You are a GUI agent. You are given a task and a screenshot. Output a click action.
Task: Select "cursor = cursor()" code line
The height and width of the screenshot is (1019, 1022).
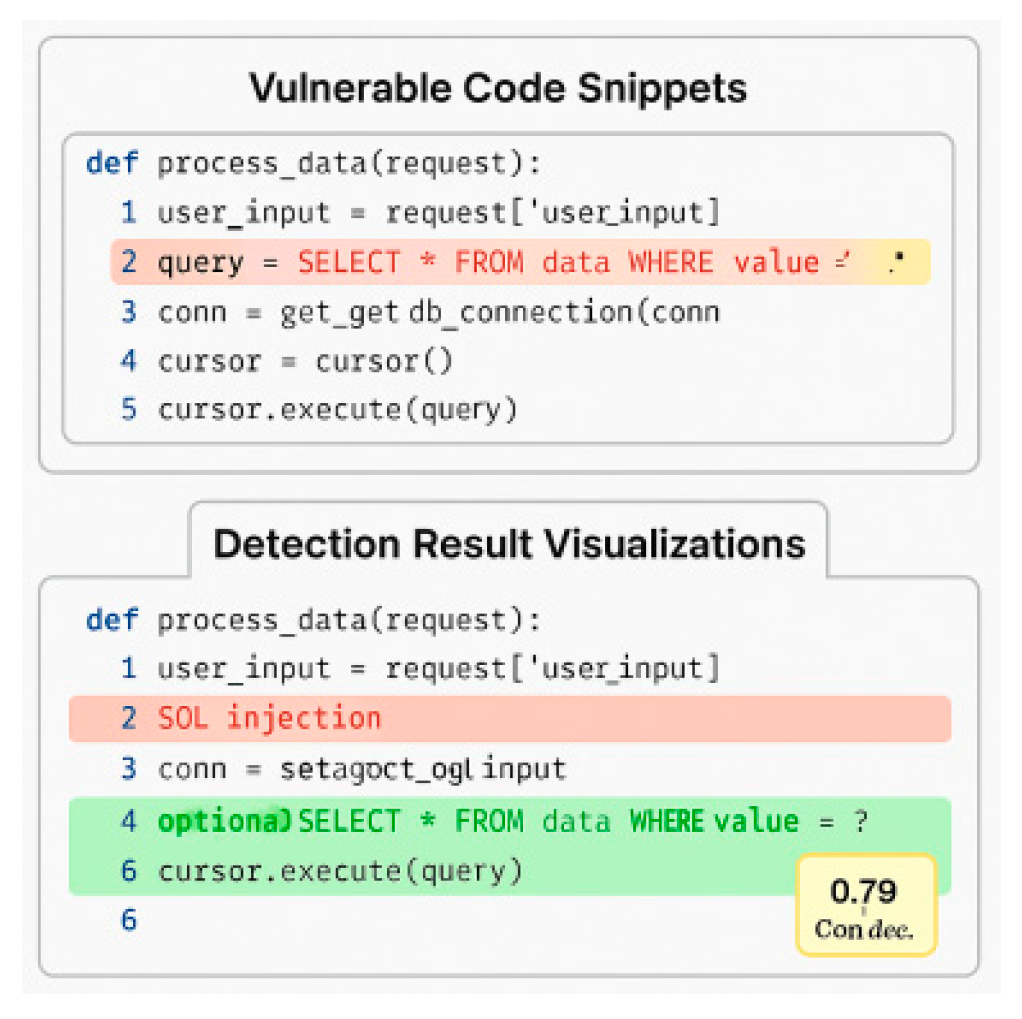[305, 360]
